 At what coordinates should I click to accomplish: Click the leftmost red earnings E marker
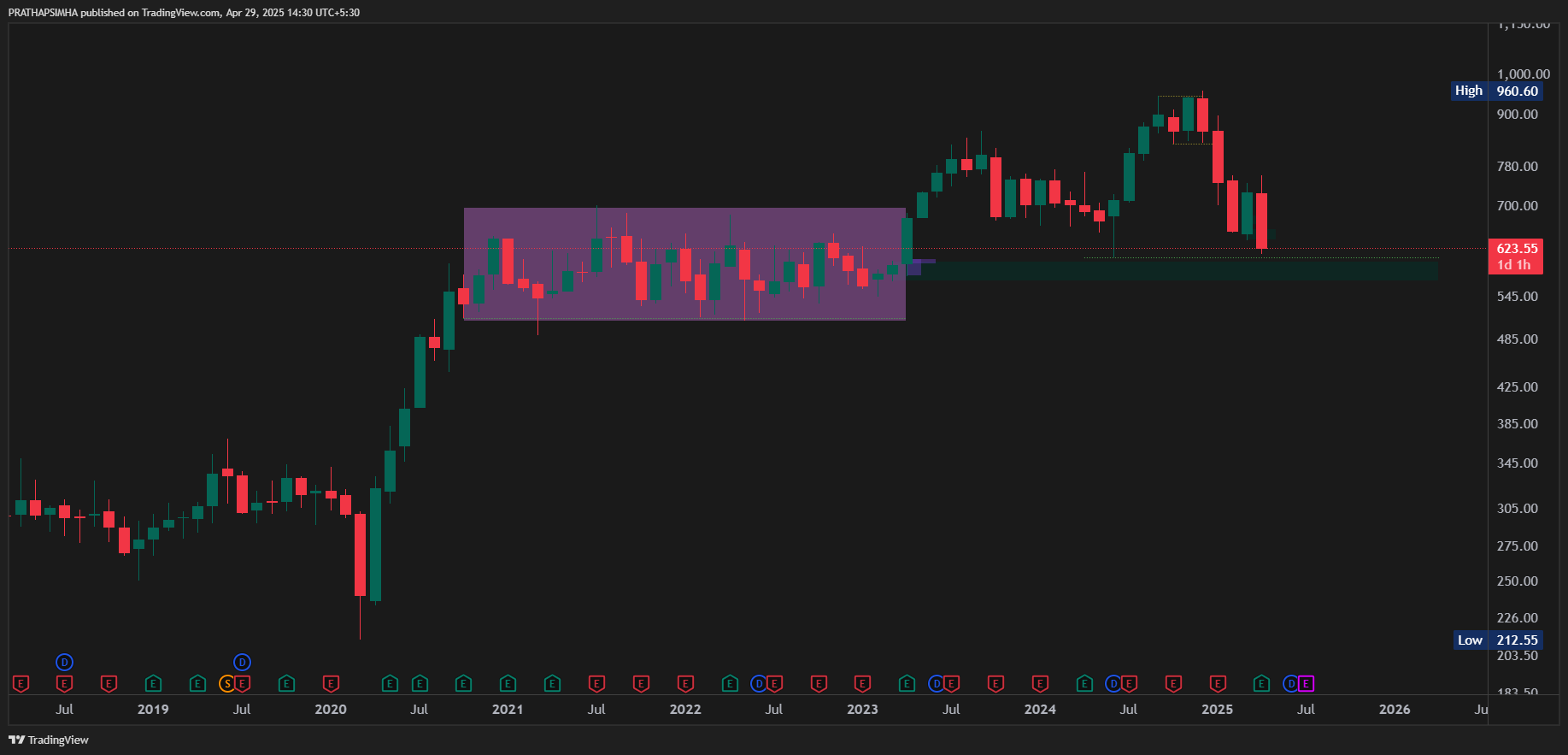click(x=21, y=683)
